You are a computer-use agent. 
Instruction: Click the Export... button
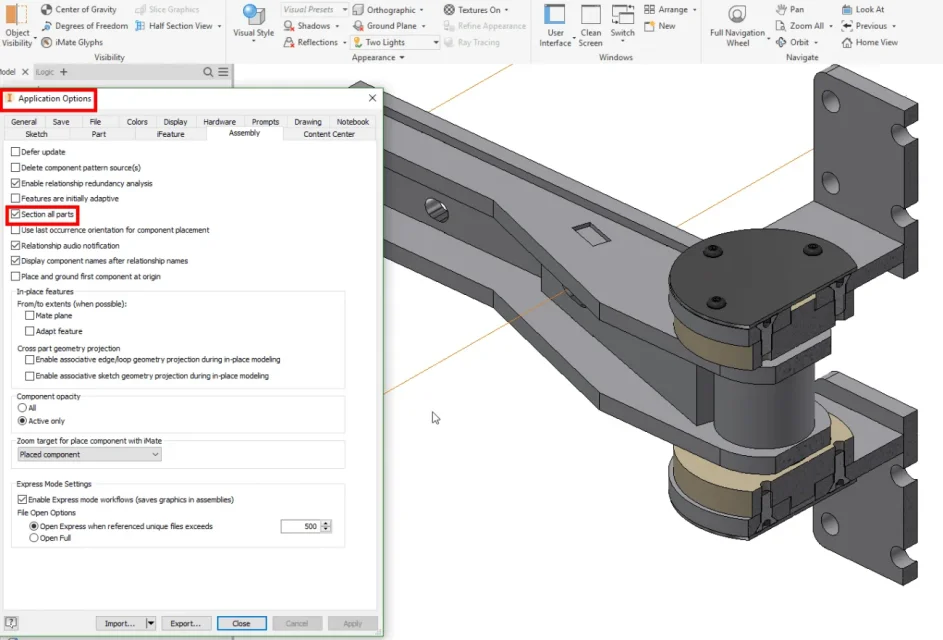pyautogui.click(x=185, y=623)
